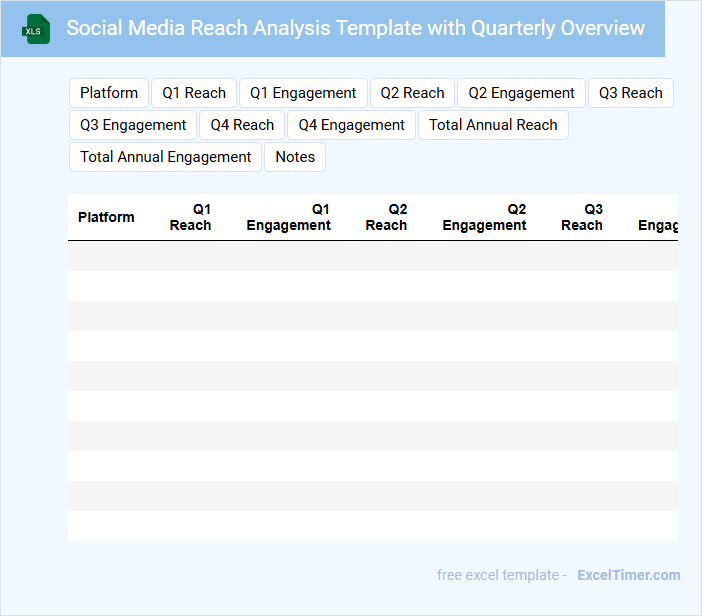
Task: Click the Notes tag
Action: pyautogui.click(x=295, y=157)
